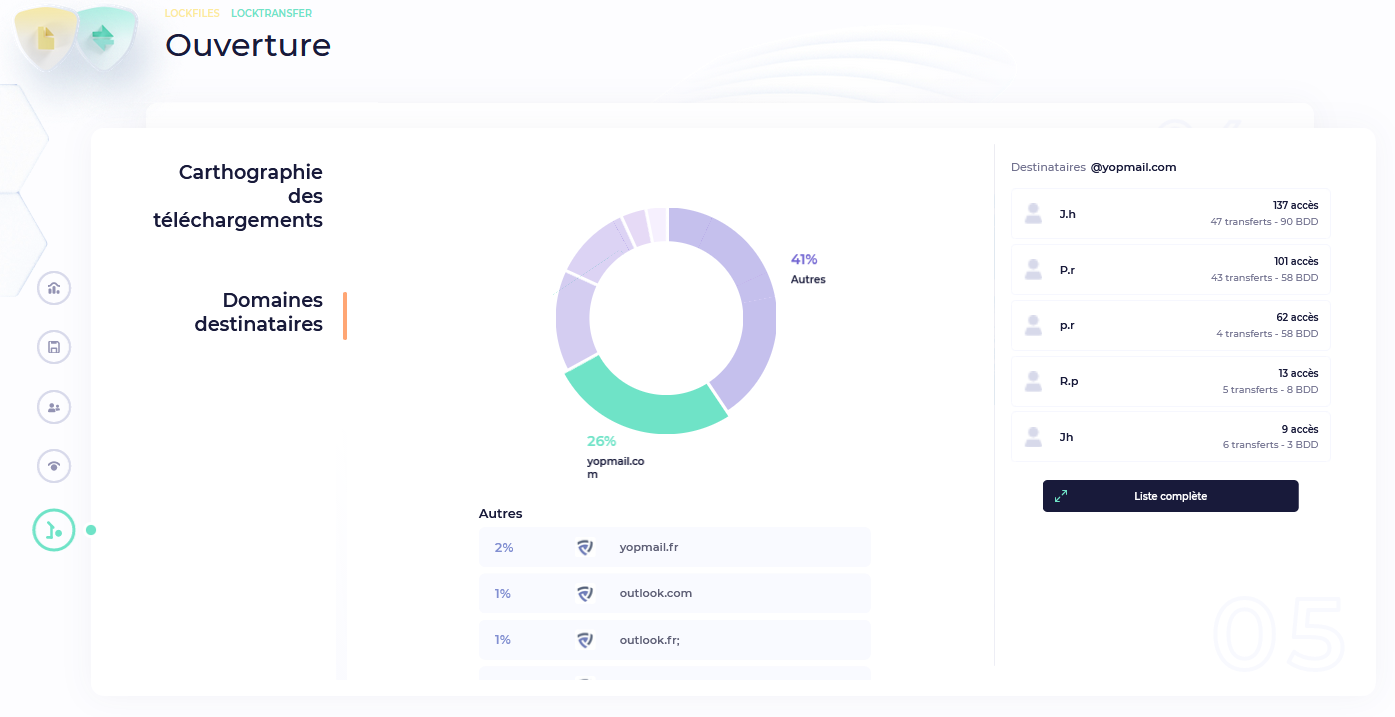This screenshot has width=1395, height=717.
Task: Select the outlook.fr; domain row
Action: pos(674,639)
